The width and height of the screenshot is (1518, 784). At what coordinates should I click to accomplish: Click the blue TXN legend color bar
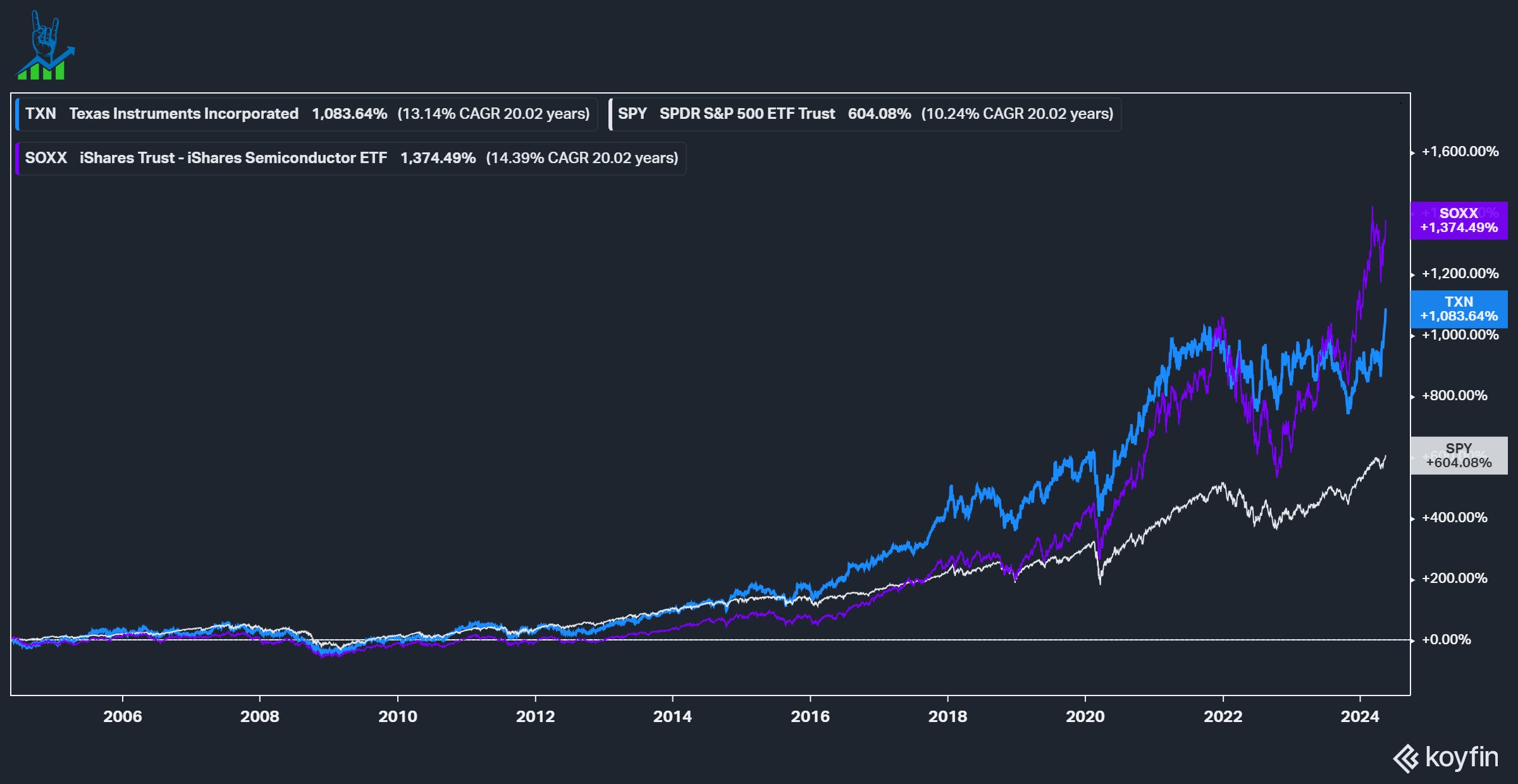(18, 114)
